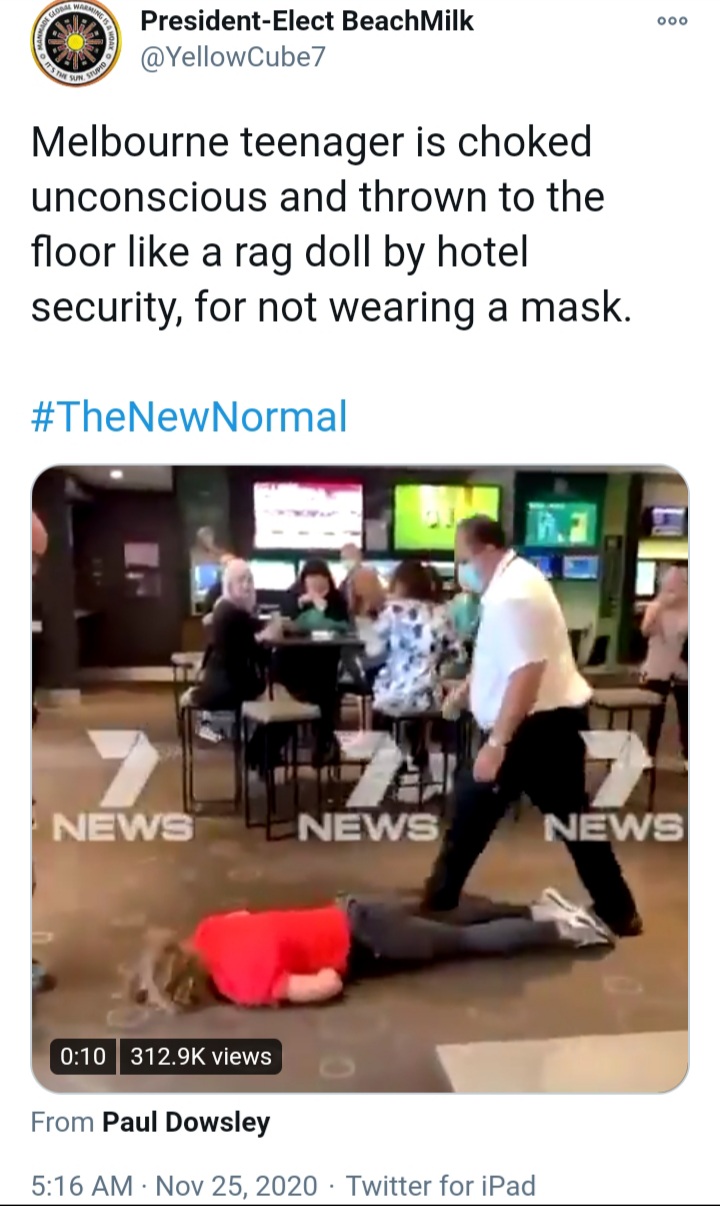Open Paul Dowsley's profile link
720x1206 pixels.
(x=186, y=1123)
